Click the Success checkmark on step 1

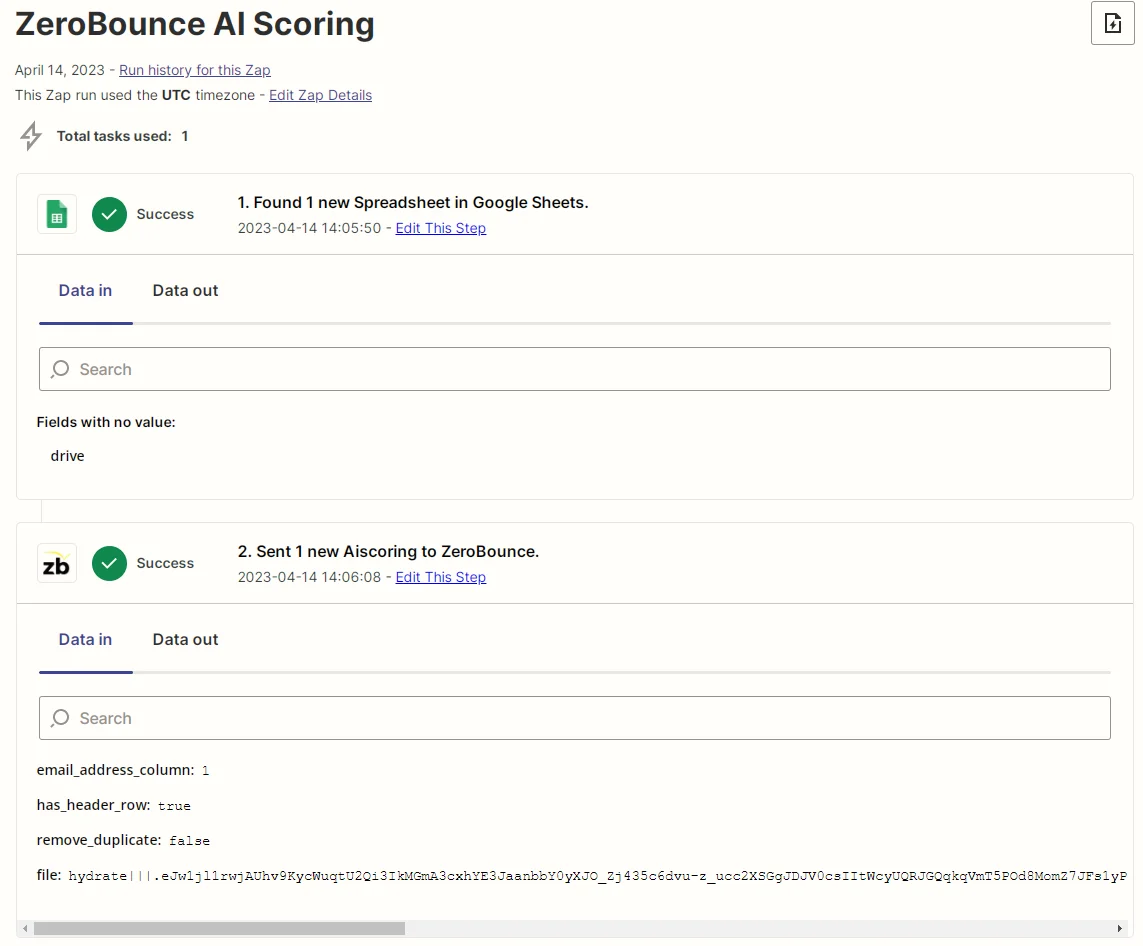[109, 214]
